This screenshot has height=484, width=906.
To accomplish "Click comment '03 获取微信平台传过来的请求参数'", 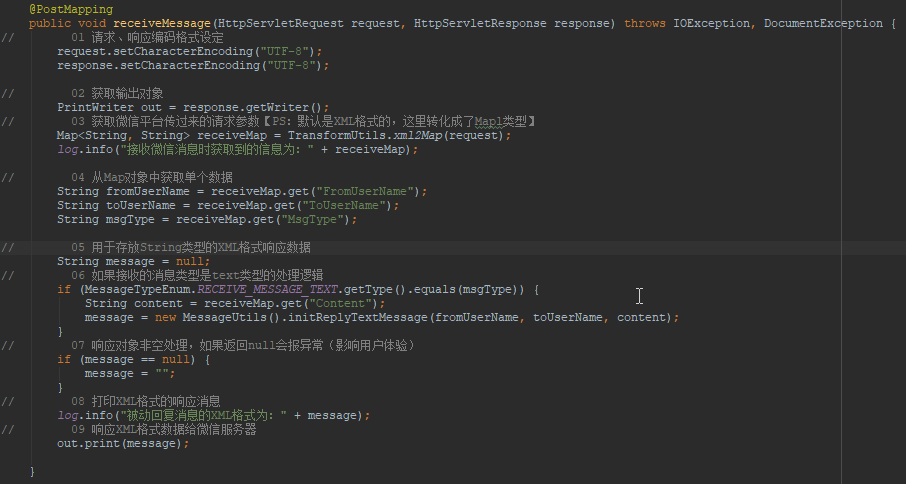I will (165, 121).
